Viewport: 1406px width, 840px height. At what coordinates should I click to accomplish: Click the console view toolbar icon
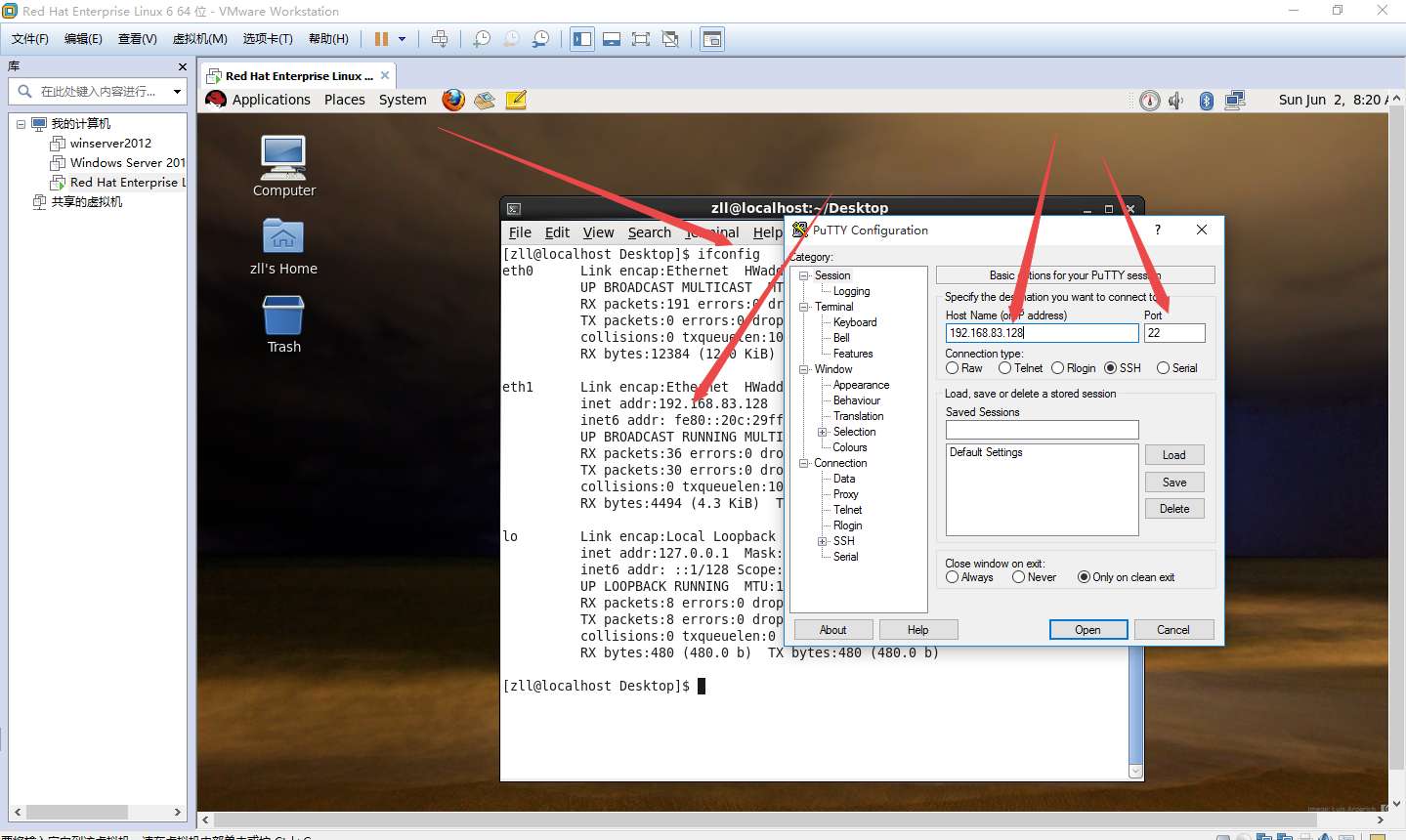pyautogui.click(x=712, y=39)
